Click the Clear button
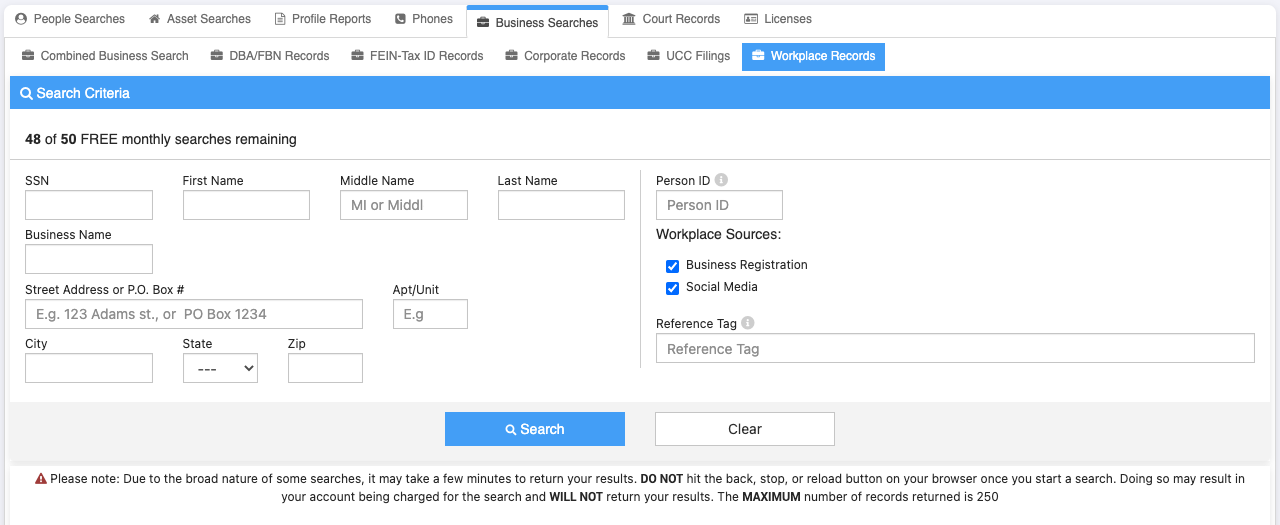Image resolution: width=1280 pixels, height=525 pixels. point(745,429)
